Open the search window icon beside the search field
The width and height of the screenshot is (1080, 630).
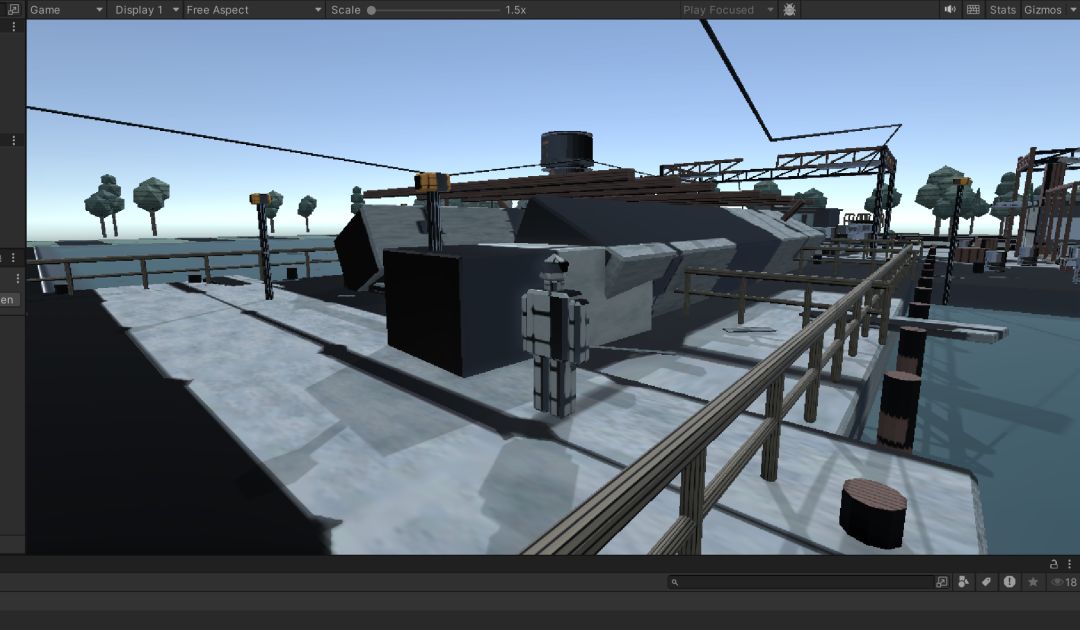pos(942,582)
